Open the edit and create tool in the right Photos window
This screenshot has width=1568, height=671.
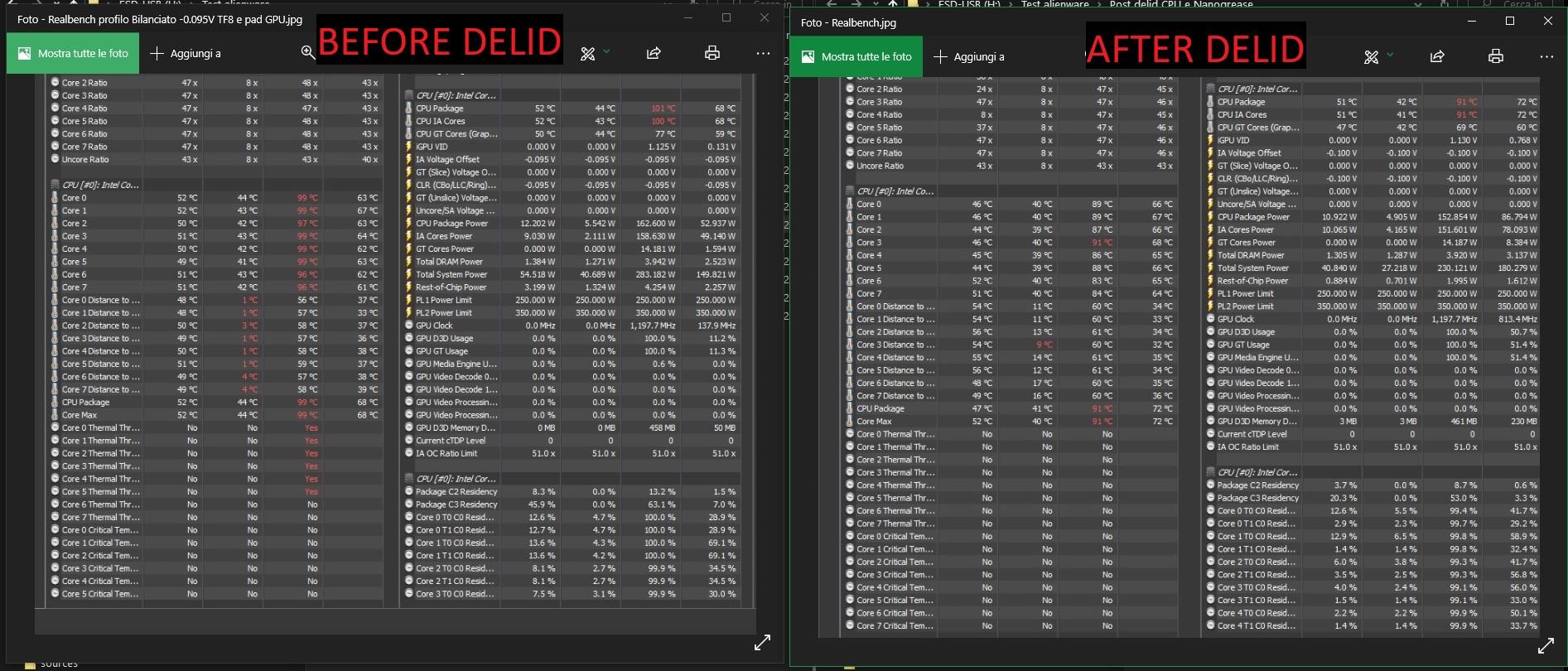(1372, 57)
